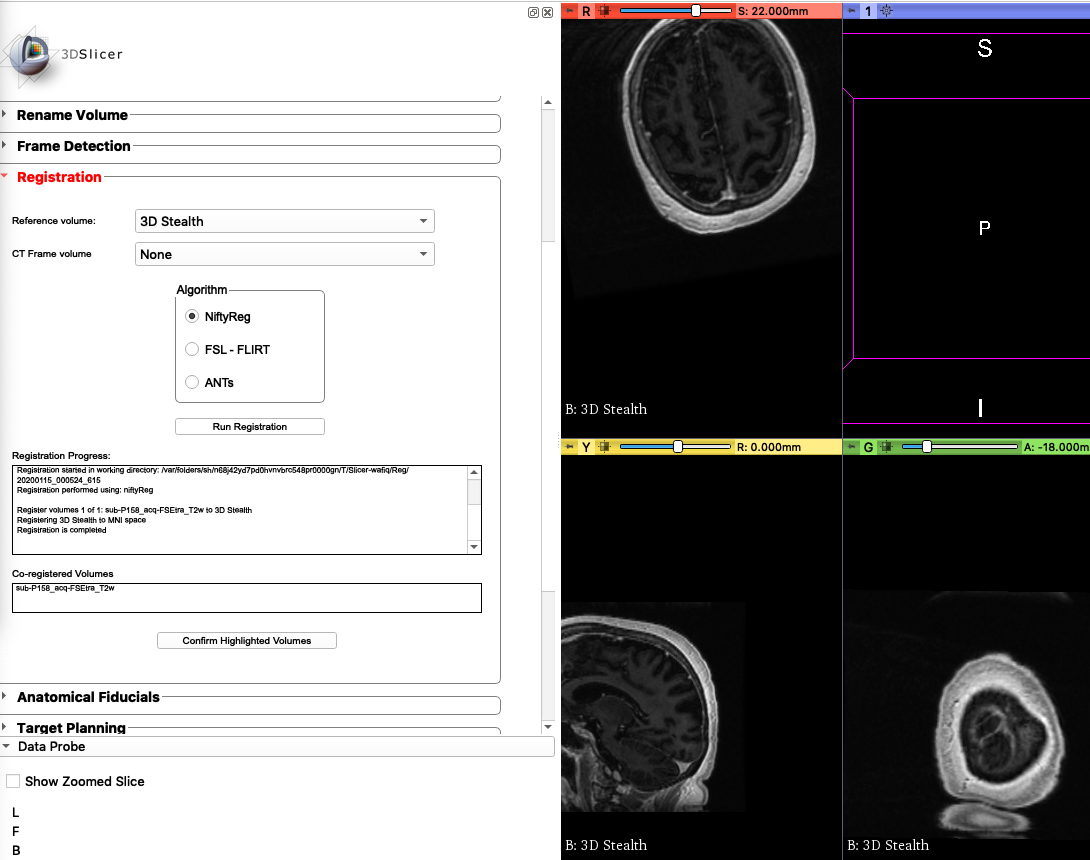Undock the module panel with the float icon
The height and width of the screenshot is (860, 1090).
pos(533,13)
